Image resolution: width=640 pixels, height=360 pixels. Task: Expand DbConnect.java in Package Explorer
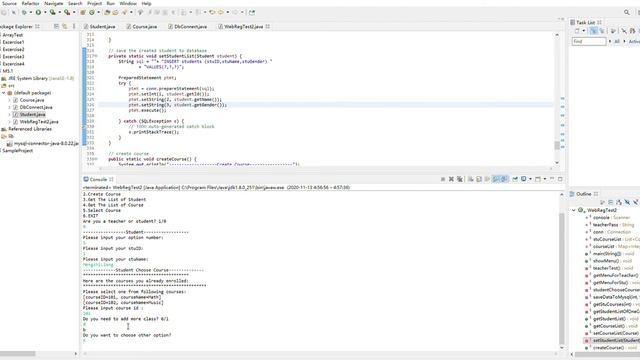point(9,107)
